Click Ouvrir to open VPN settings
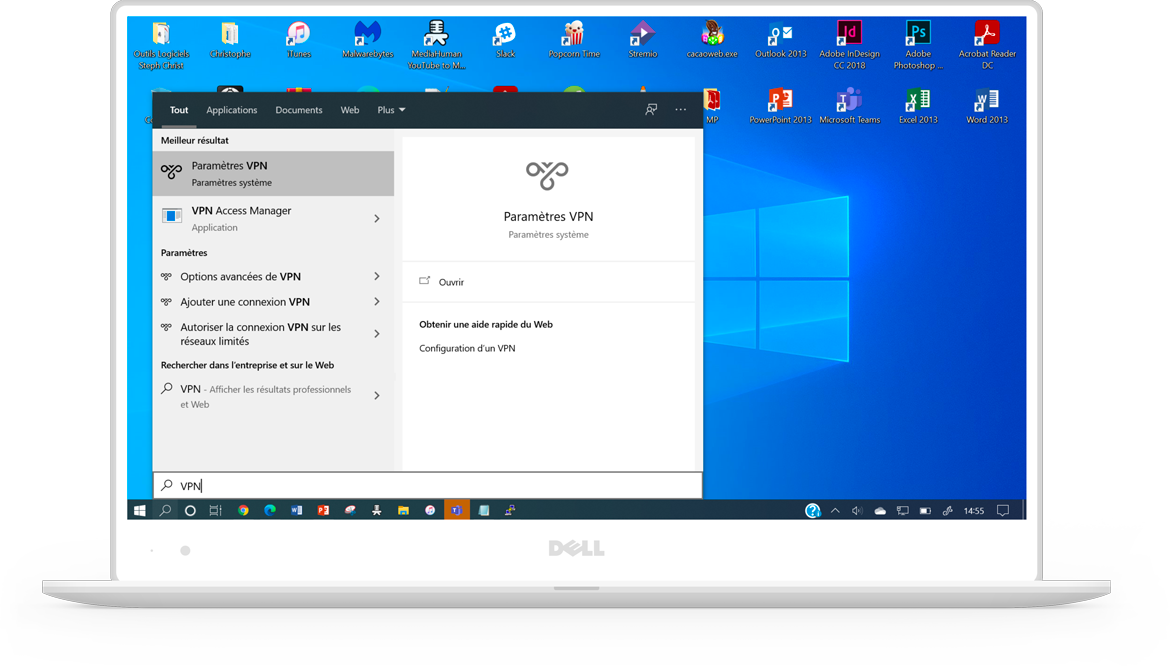Viewport: 1170px width, 666px height. click(451, 282)
